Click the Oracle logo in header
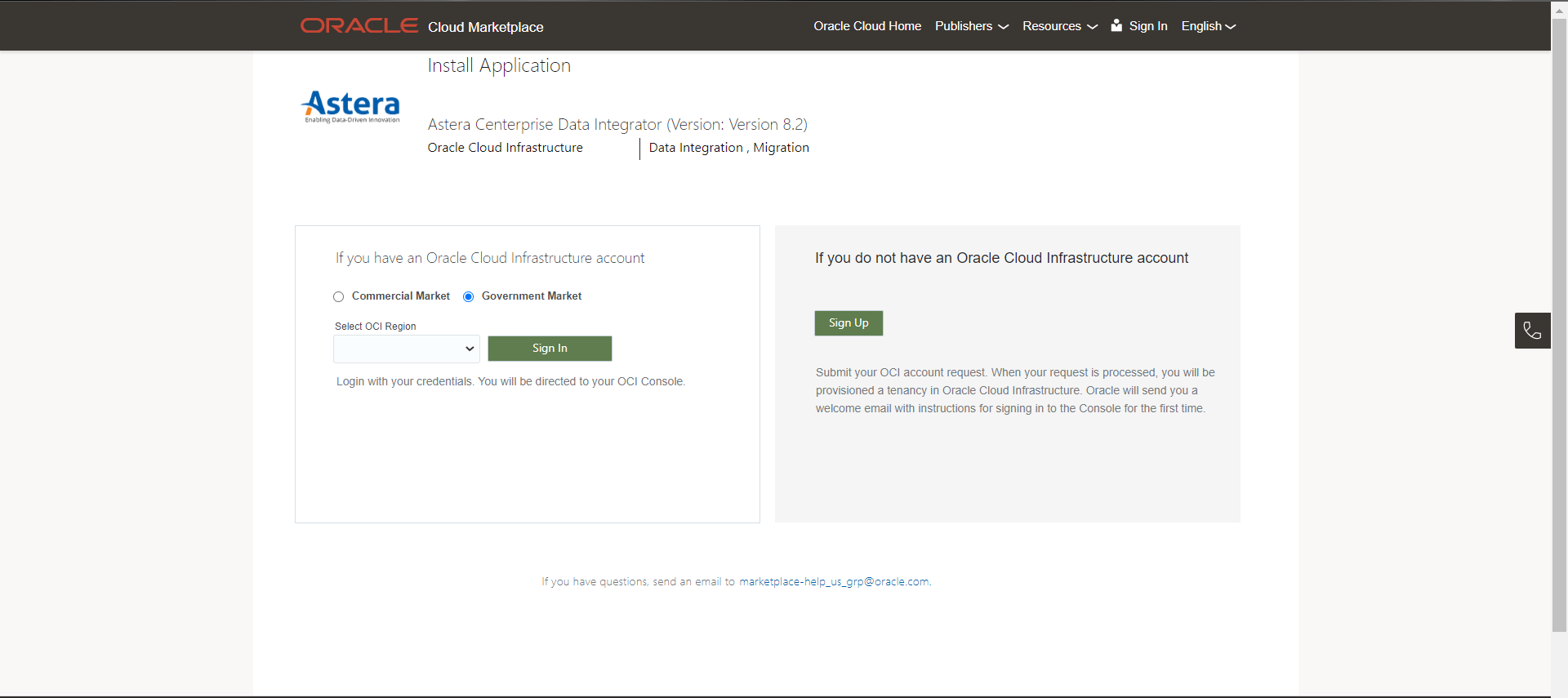 359,26
